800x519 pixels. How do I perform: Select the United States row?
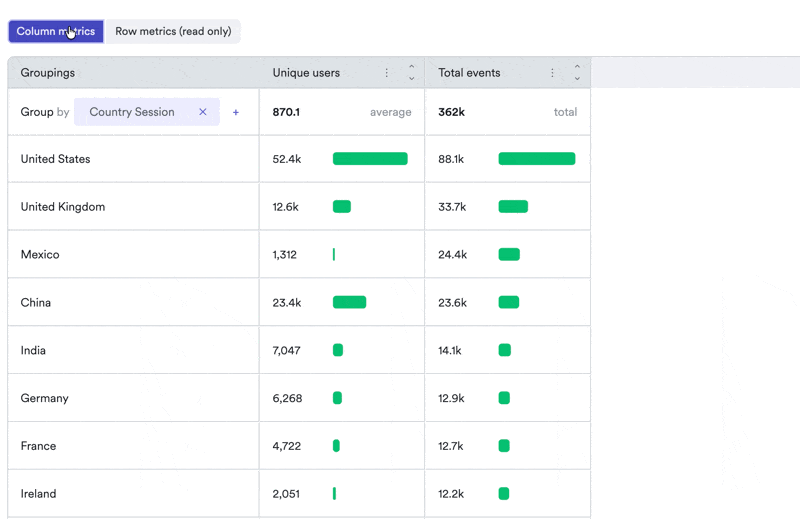coord(299,159)
